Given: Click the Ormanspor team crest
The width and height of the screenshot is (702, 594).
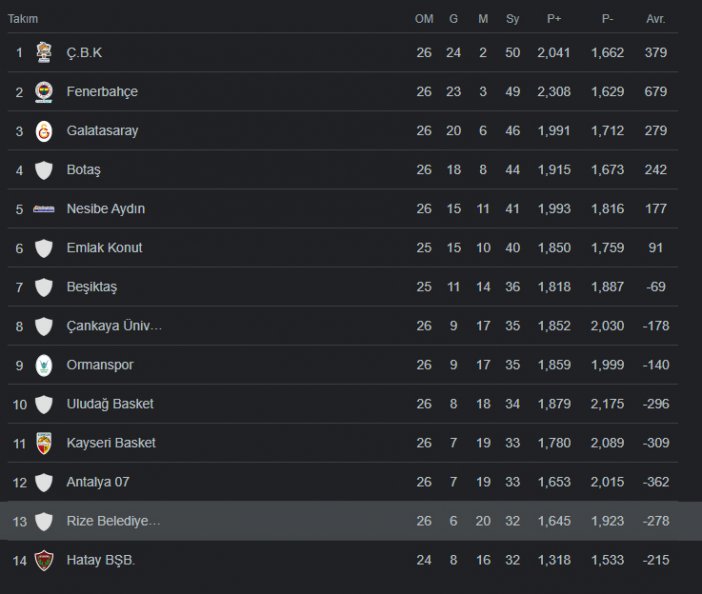Looking at the screenshot, I should point(43,365).
